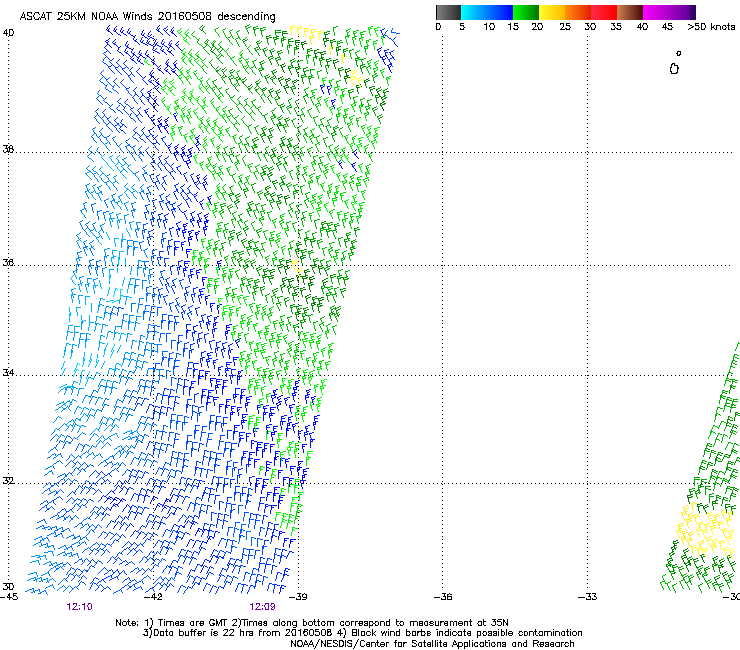Click the NOAA/NESDIS credit line

[432, 644]
